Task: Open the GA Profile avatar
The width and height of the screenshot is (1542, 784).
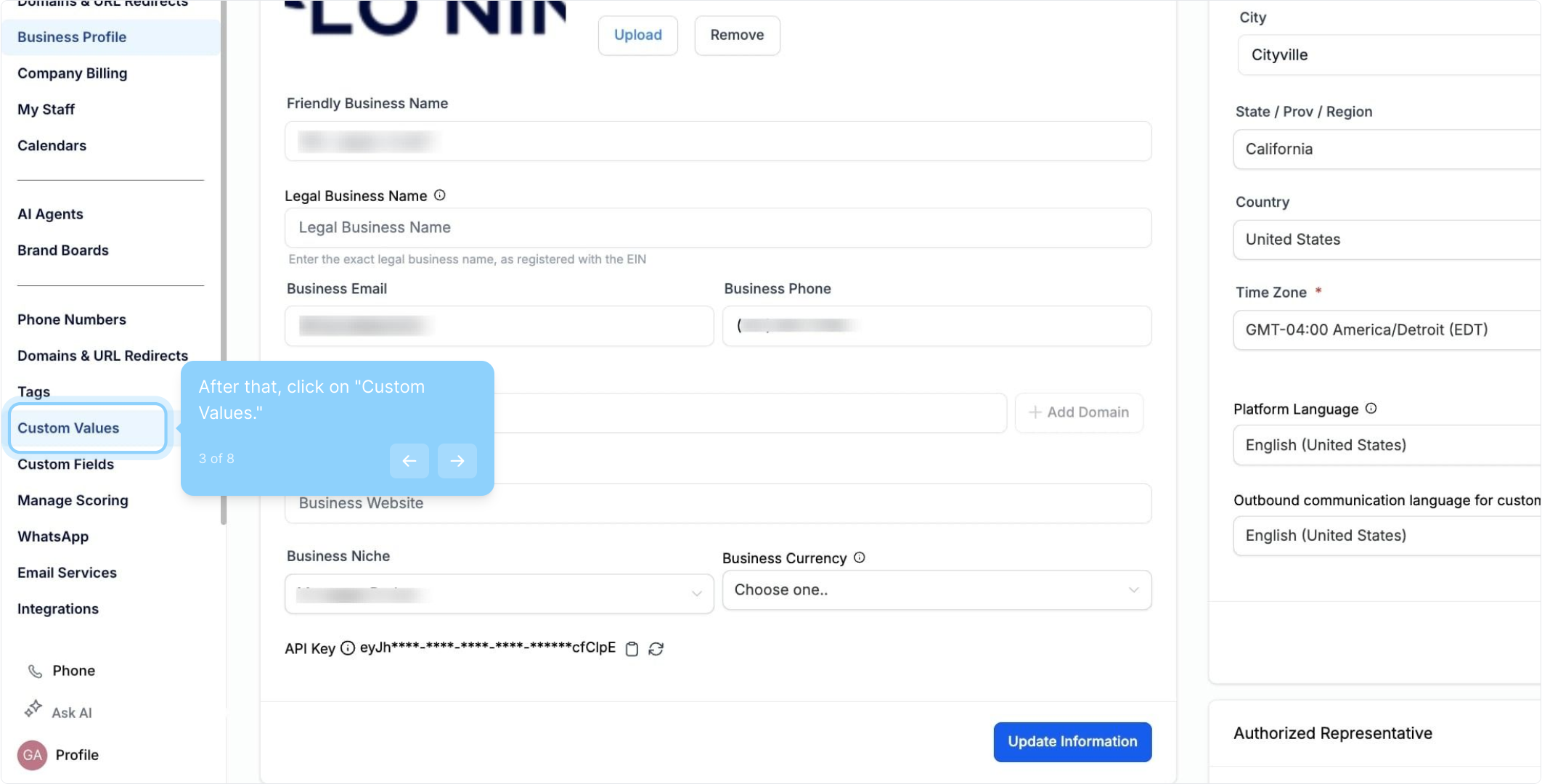Action: [32, 755]
